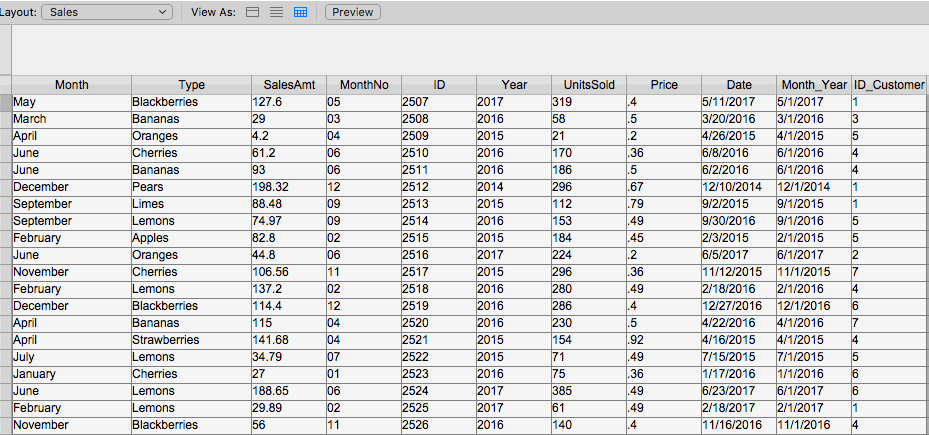929x435 pixels.
Task: Click the Month_Year column header
Action: click(x=813, y=85)
